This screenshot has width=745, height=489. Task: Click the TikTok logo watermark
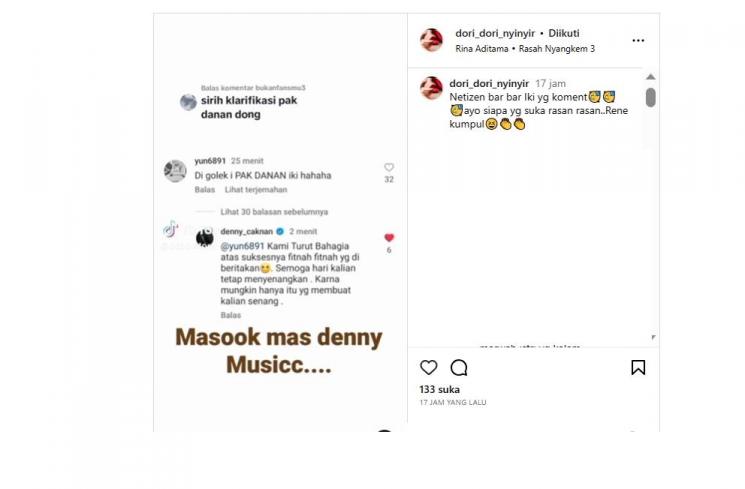[x=171, y=229]
